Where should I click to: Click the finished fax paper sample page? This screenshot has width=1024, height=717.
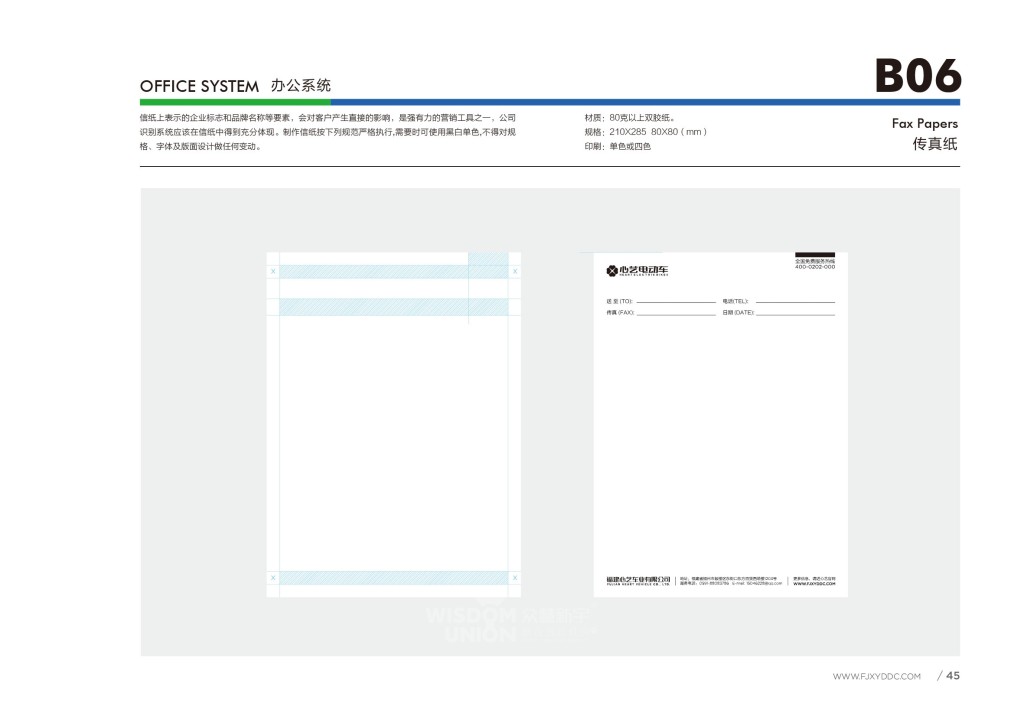click(x=720, y=424)
